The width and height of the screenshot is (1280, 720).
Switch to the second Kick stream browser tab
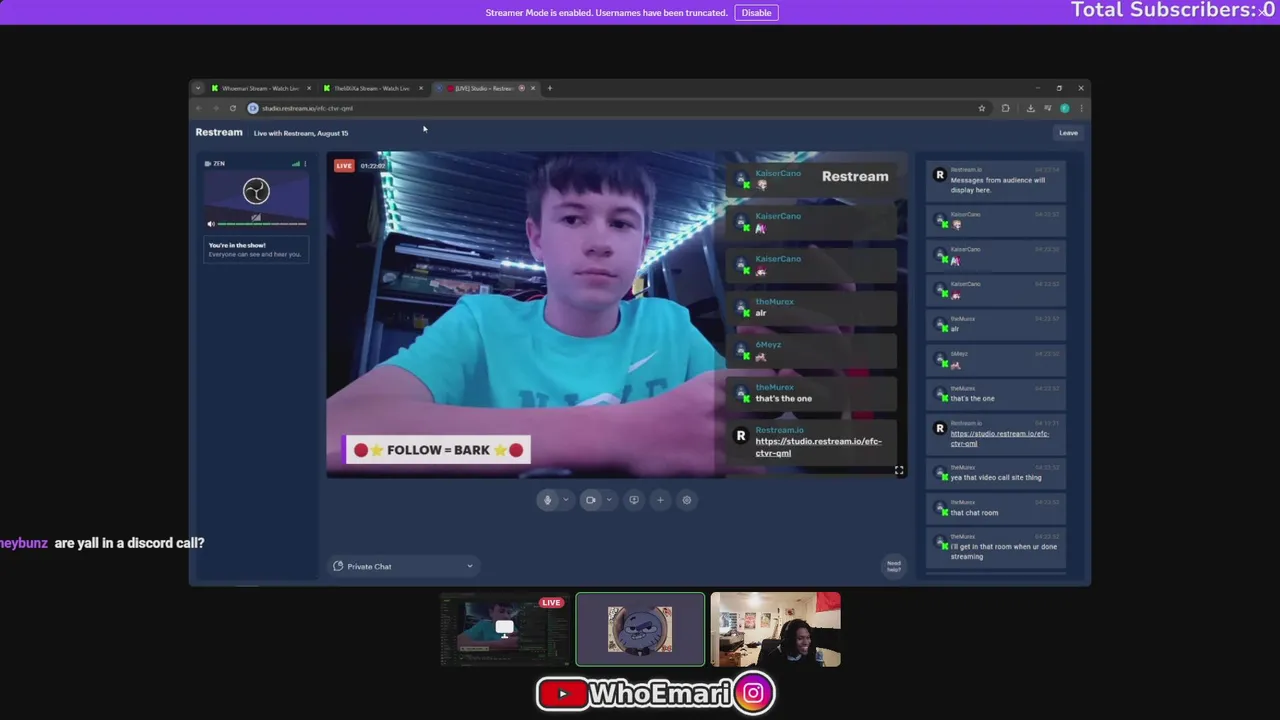tap(372, 88)
